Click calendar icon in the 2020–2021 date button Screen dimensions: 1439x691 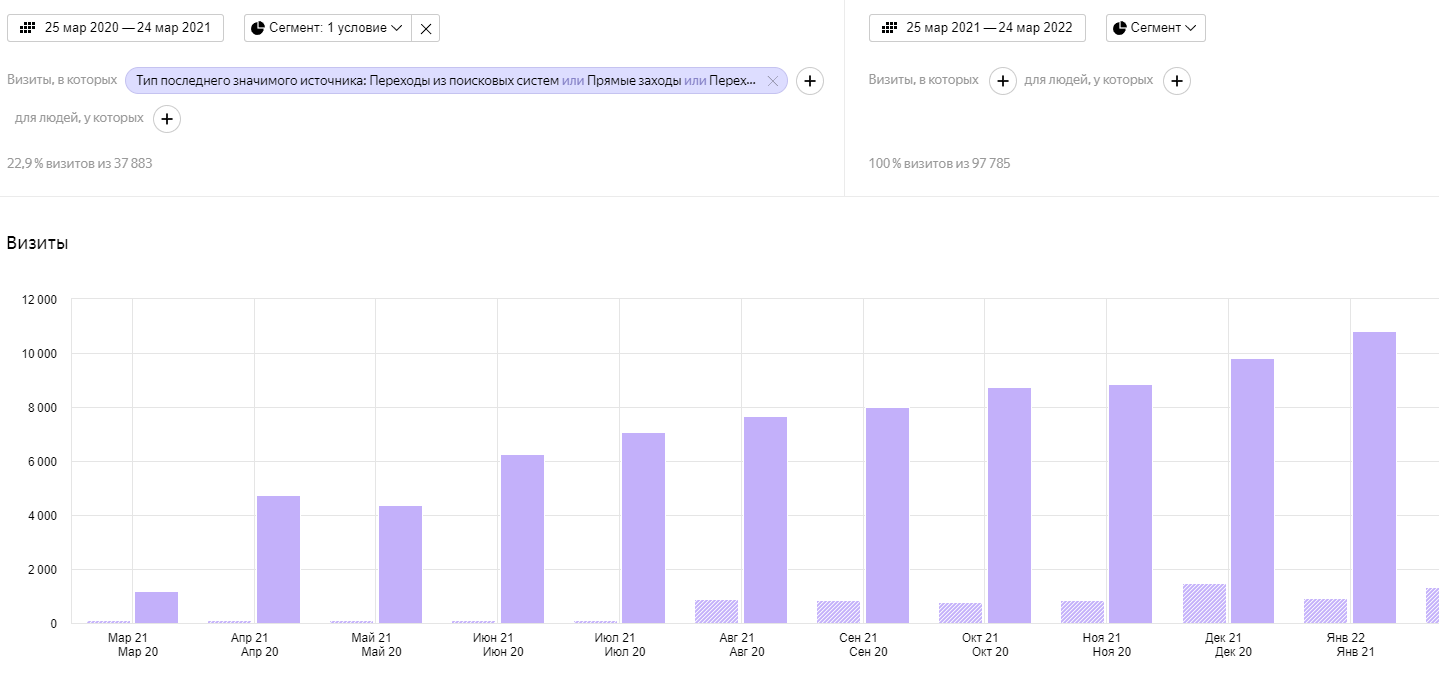click(x=28, y=28)
